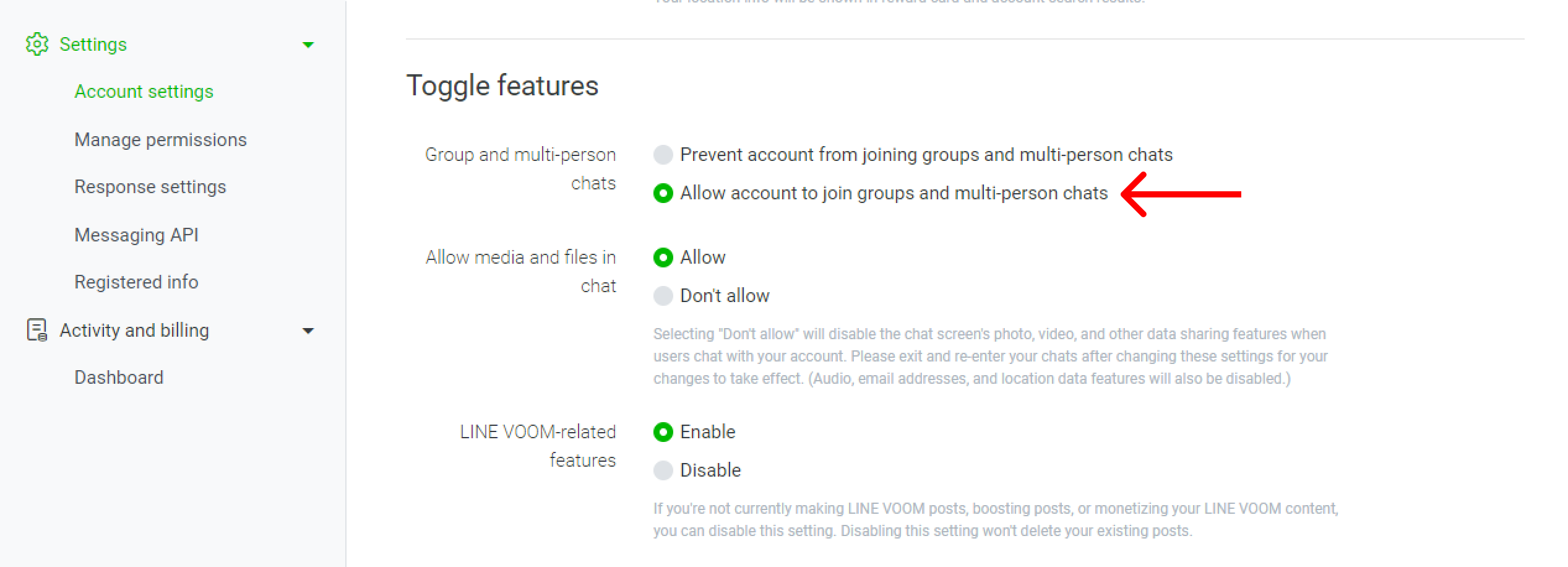This screenshot has height=567, width=1568.
Task: Go to Response settings
Action: 150,187
